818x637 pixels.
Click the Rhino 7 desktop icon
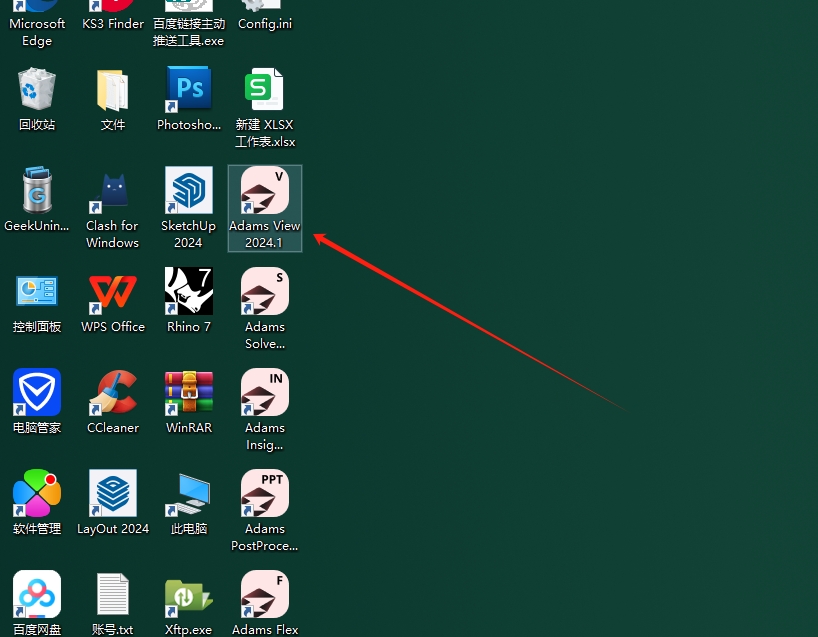pyautogui.click(x=188, y=293)
